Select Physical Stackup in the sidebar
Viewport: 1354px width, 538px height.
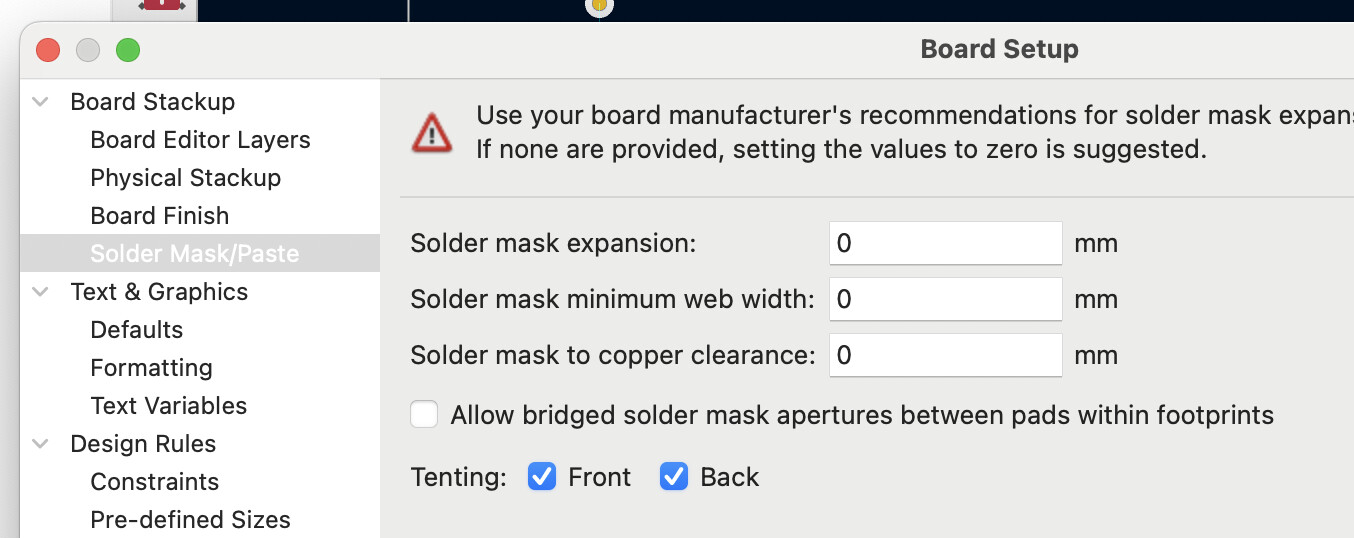click(185, 178)
